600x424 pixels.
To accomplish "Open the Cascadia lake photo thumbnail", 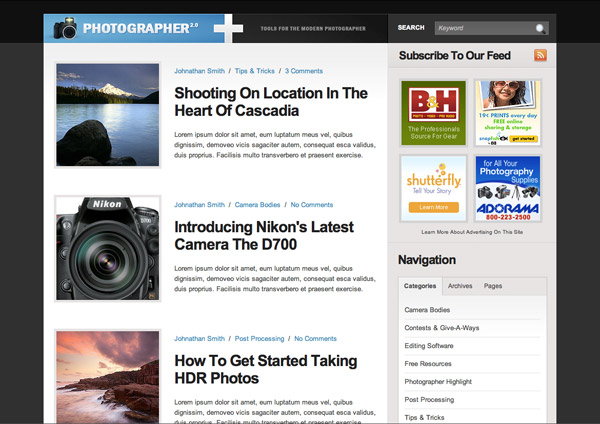I will [x=108, y=114].
